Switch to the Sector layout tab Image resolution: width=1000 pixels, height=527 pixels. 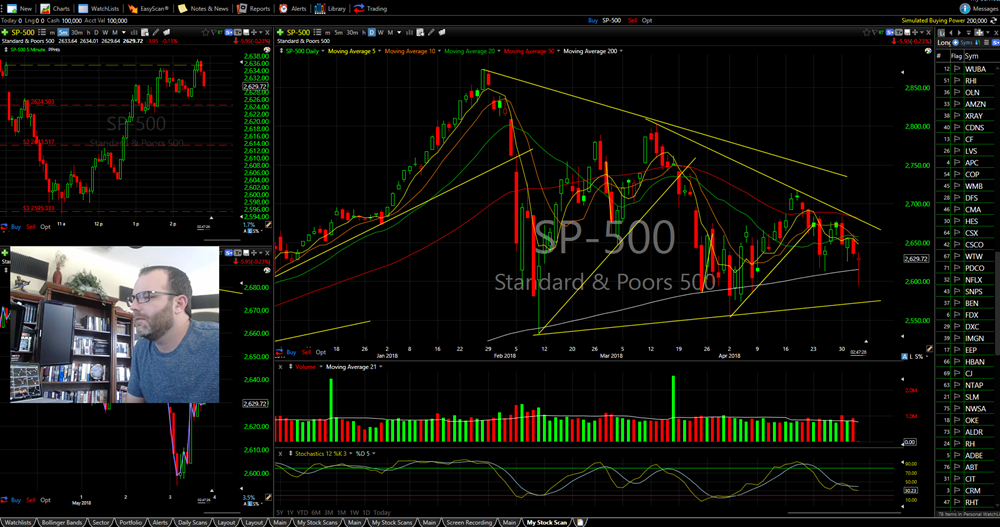[101, 523]
